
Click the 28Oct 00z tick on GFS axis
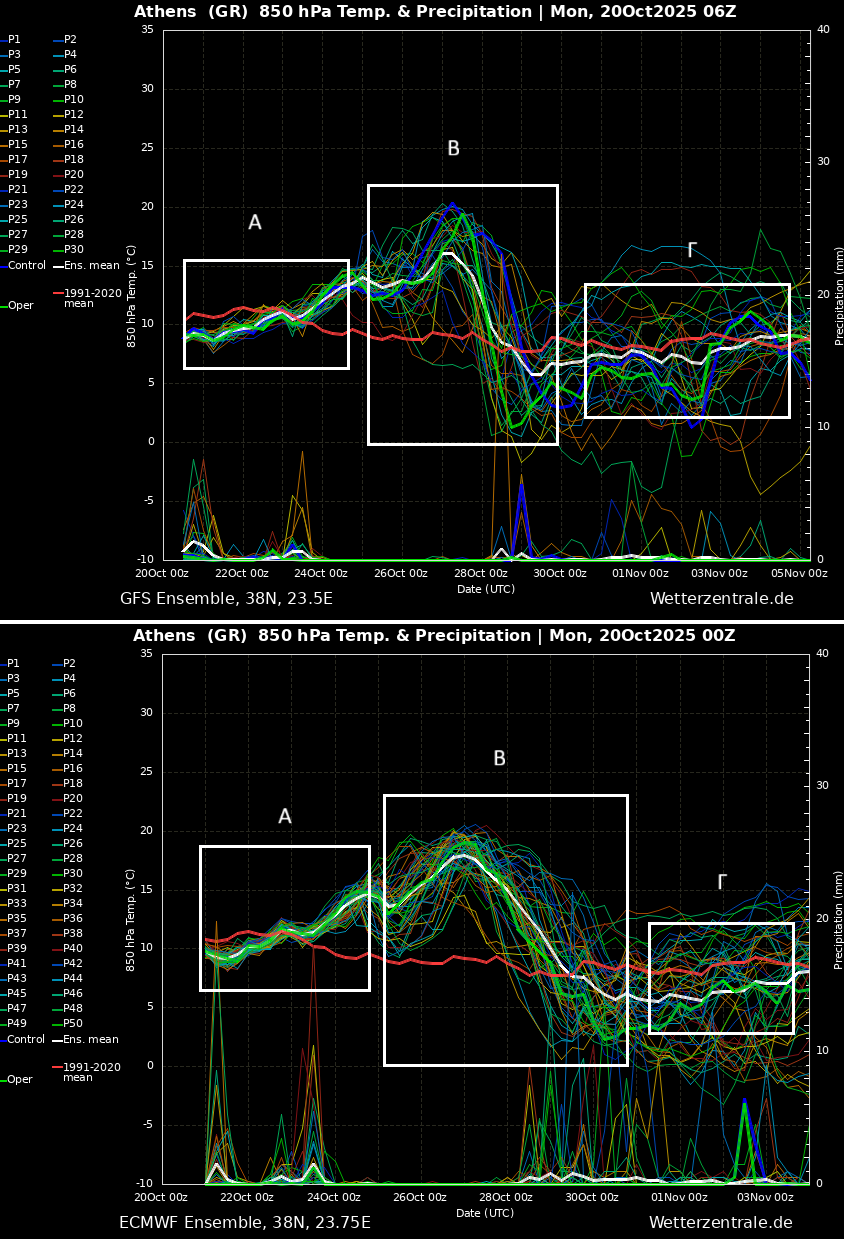pyautogui.click(x=481, y=574)
